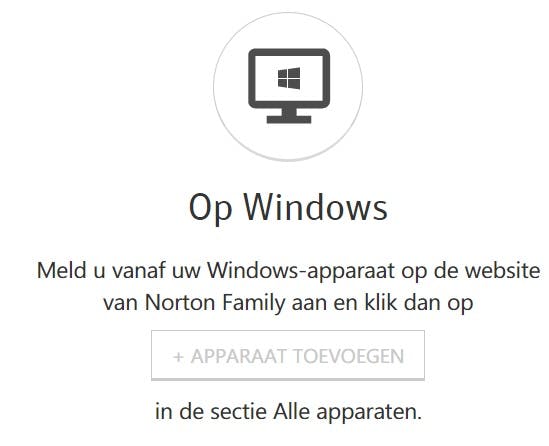Click the Windows monitor icon

click(289, 86)
